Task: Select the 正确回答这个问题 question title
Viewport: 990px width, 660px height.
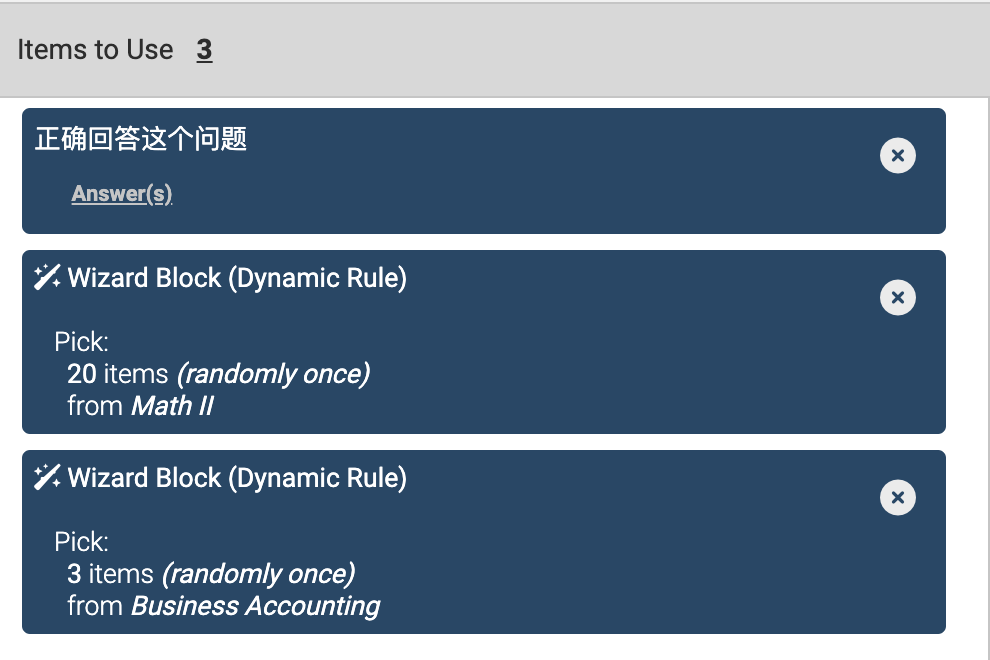Action: [141, 139]
